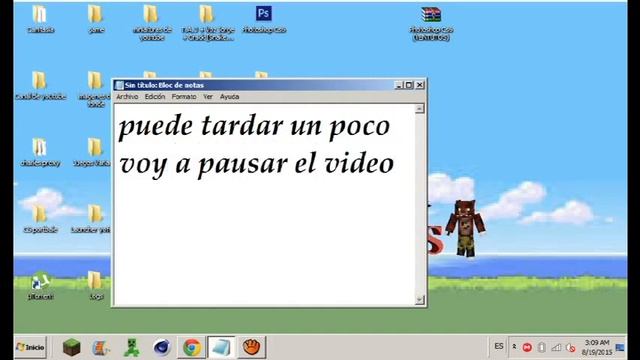Screen dimensions: 640x360
Task: Select the 'miniaturas de youtube' folder
Action: coord(151,22)
